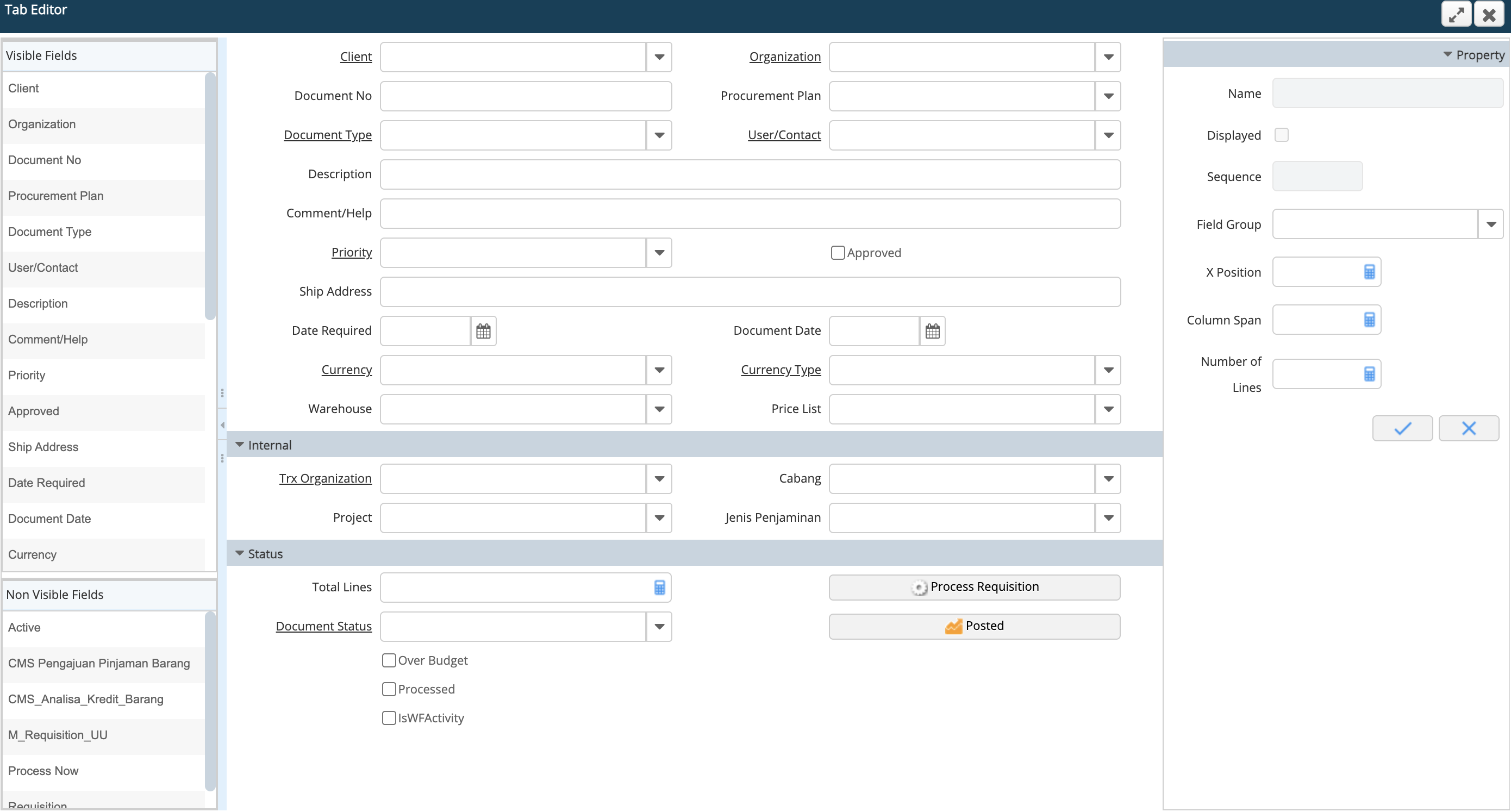Focus the Comment/Help input field
Screen dimensions: 1511x812
click(x=750, y=214)
